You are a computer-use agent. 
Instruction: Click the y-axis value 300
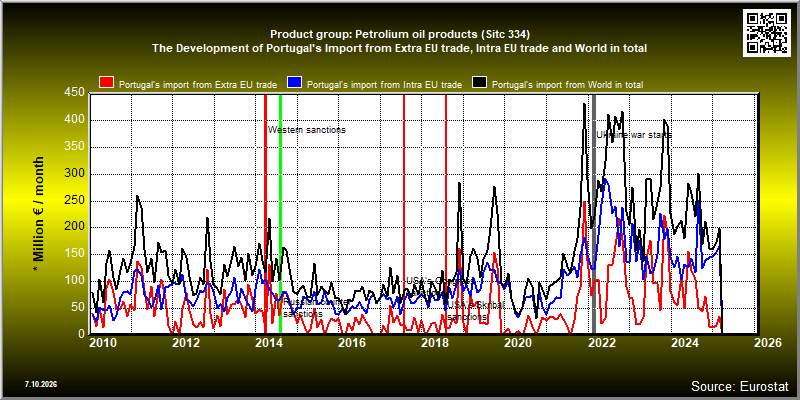75,174
